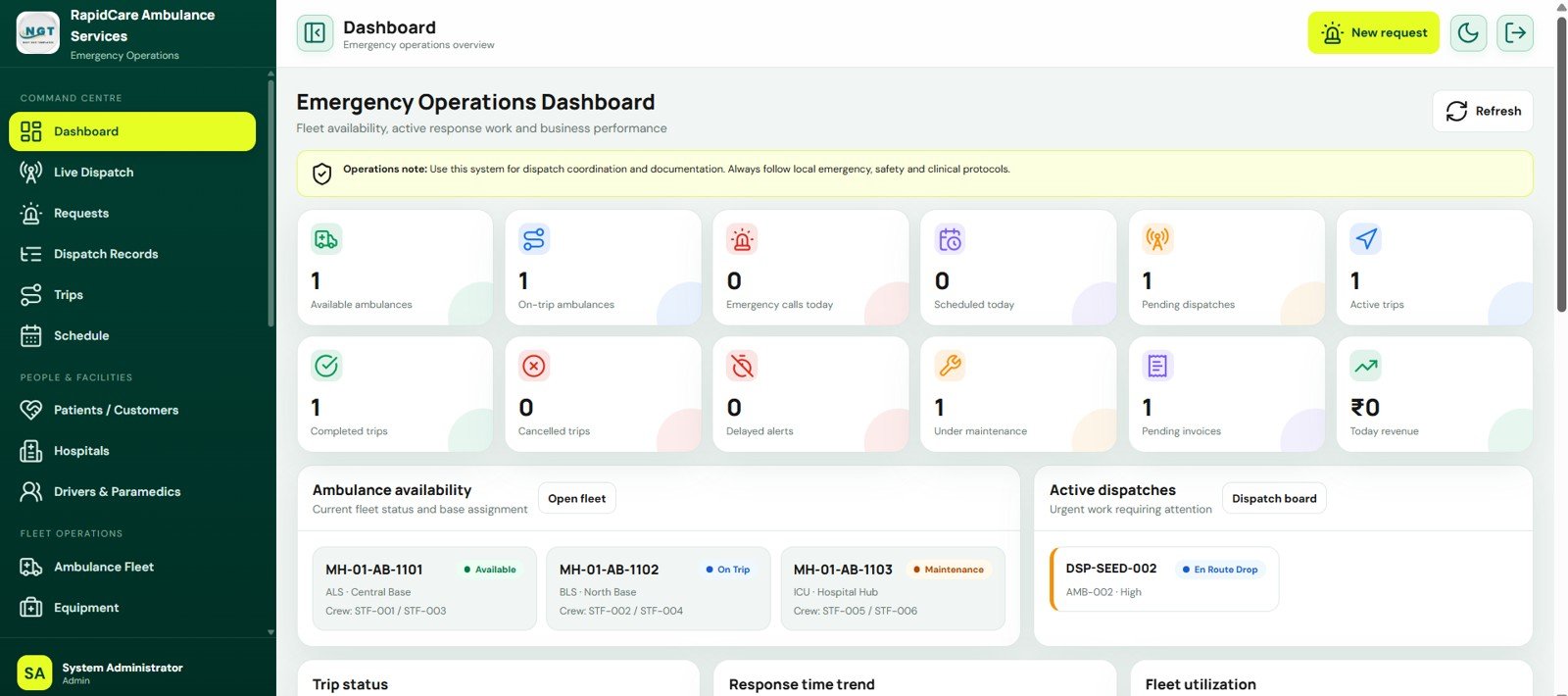The height and width of the screenshot is (696, 1568).
Task: Click the Scheduled today calendar-clock icon
Action: (950, 239)
